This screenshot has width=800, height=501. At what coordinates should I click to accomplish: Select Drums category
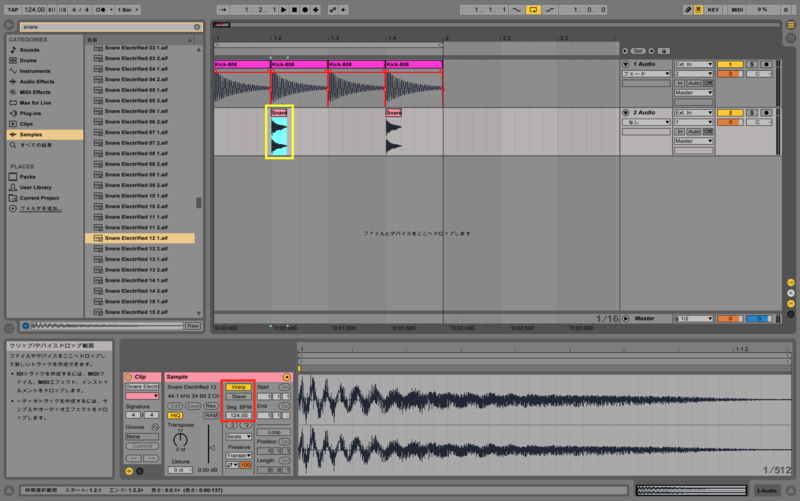28,60
